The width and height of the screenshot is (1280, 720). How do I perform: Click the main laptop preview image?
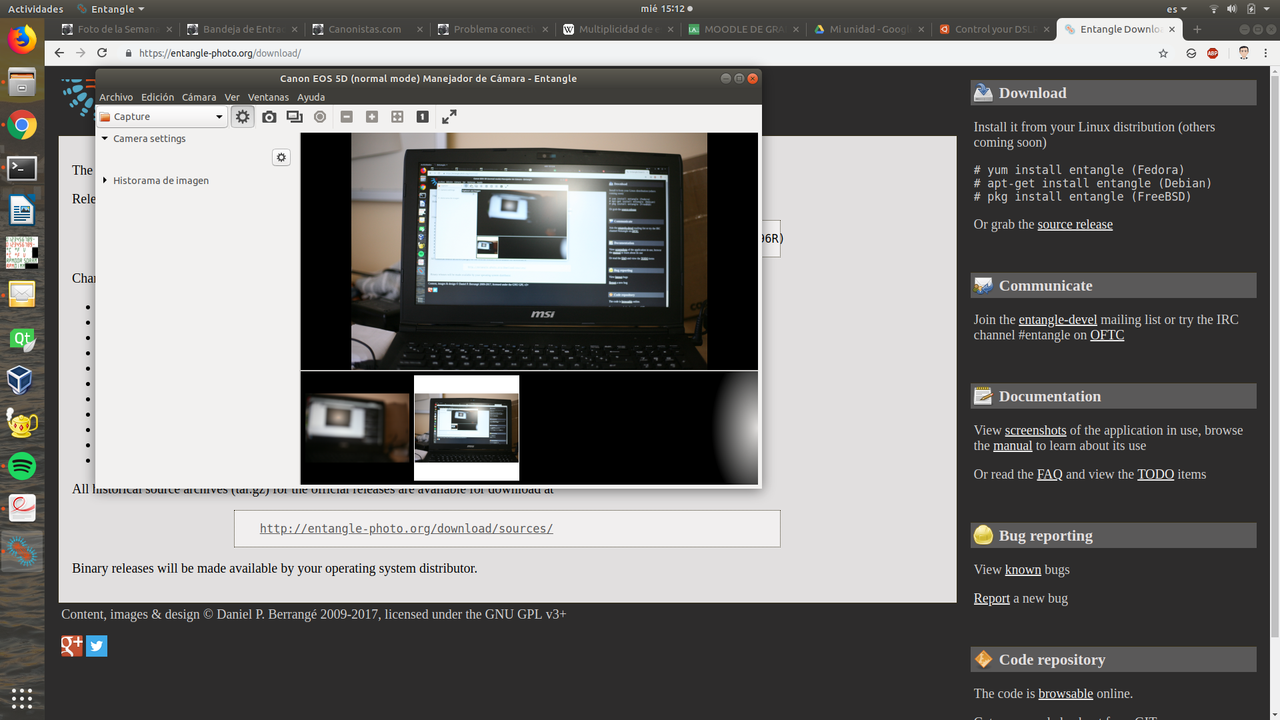pyautogui.click(x=529, y=251)
